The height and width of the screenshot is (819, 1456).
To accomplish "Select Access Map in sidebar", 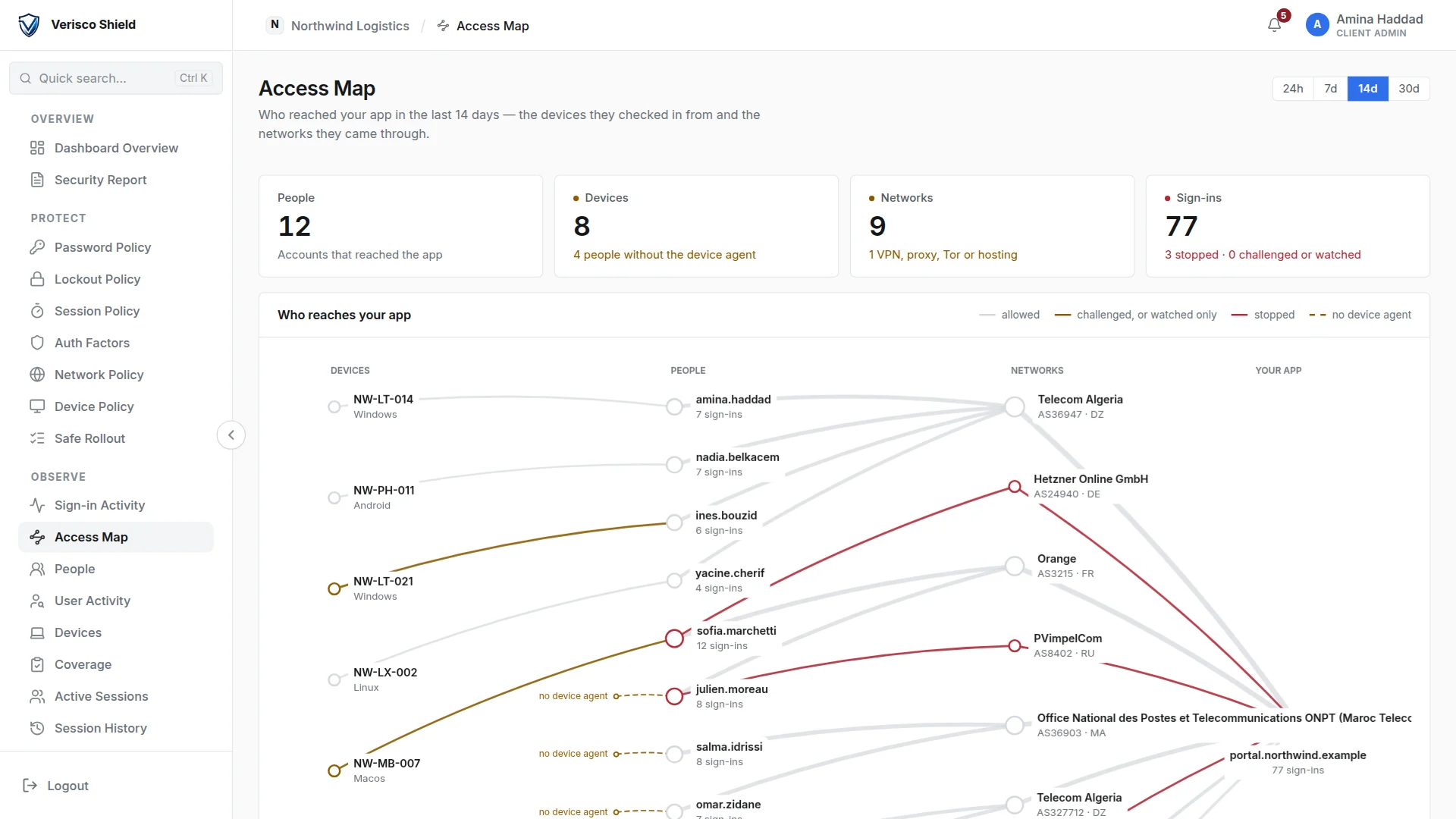I will (x=116, y=537).
